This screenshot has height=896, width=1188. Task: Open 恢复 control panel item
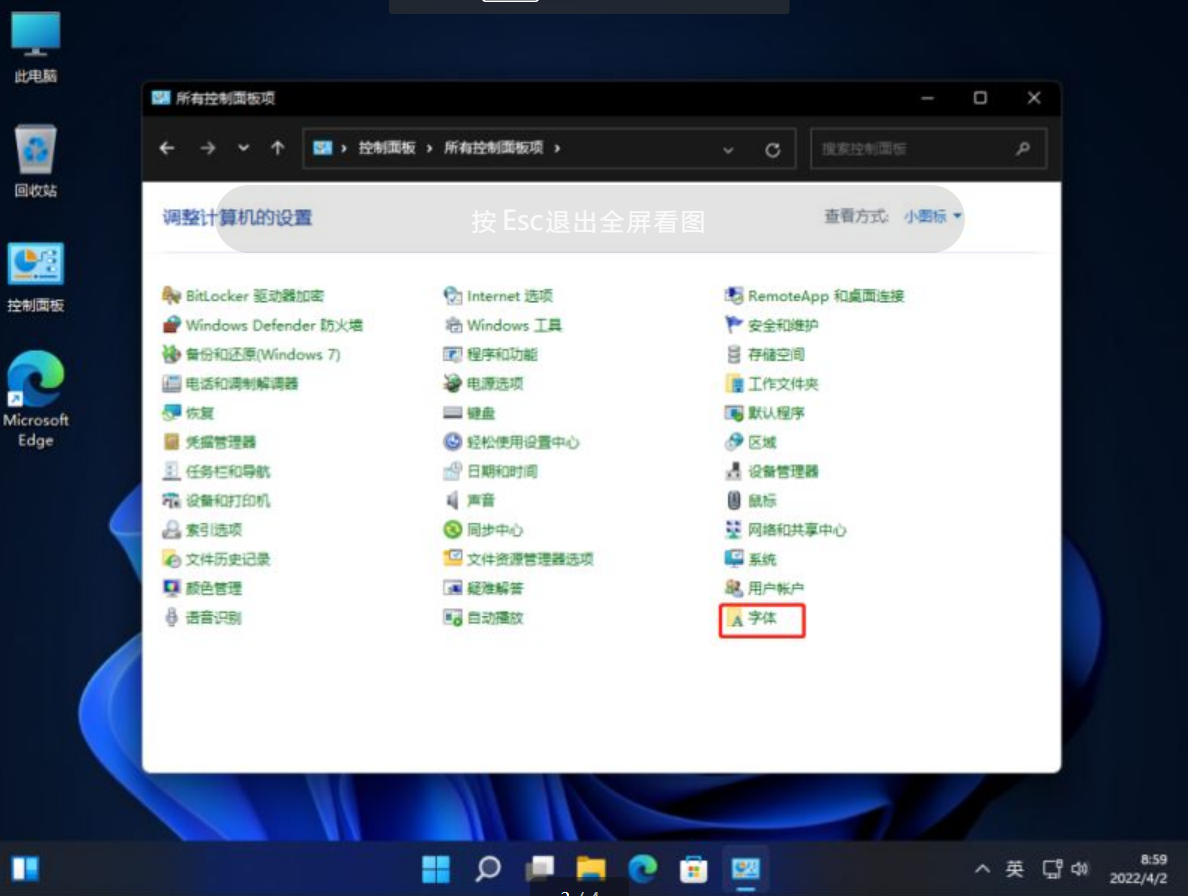click(x=188, y=413)
